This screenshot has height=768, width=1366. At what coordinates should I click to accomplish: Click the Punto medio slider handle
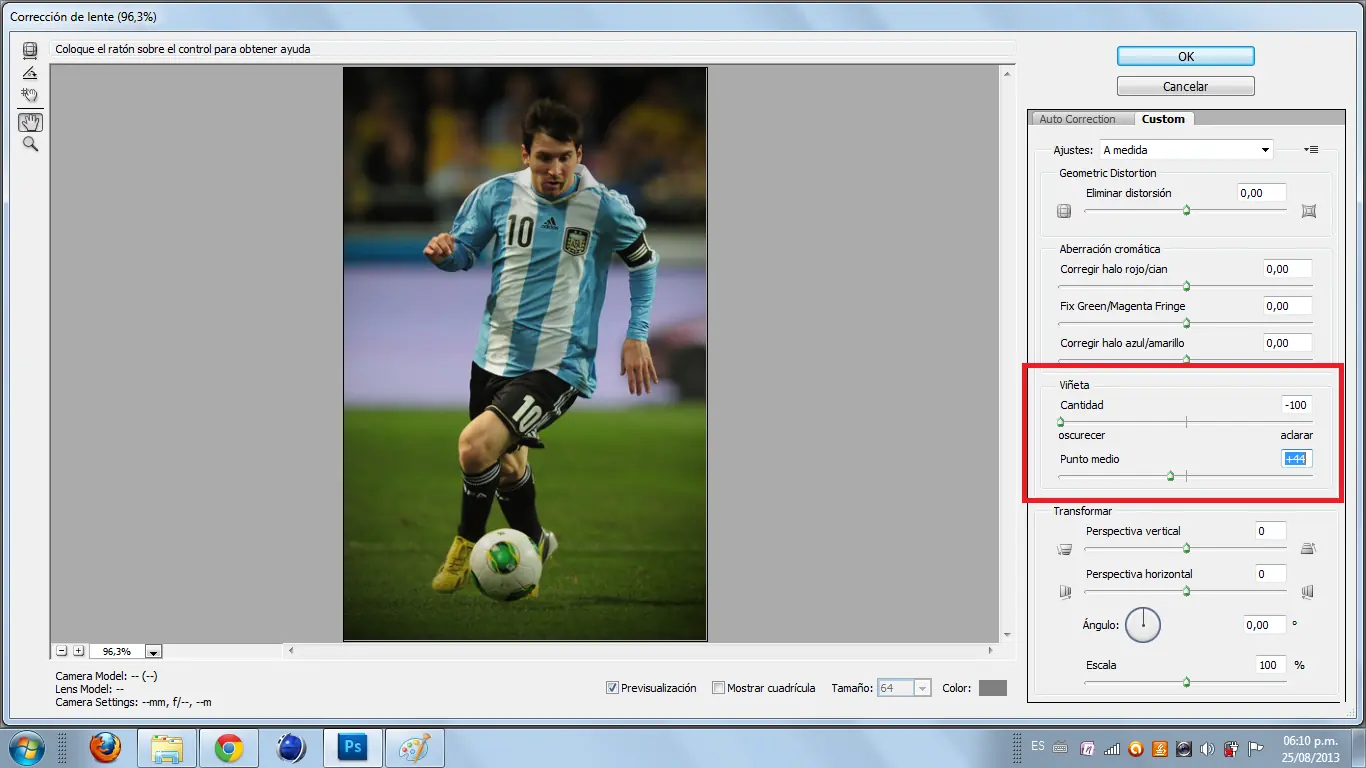pos(1170,476)
